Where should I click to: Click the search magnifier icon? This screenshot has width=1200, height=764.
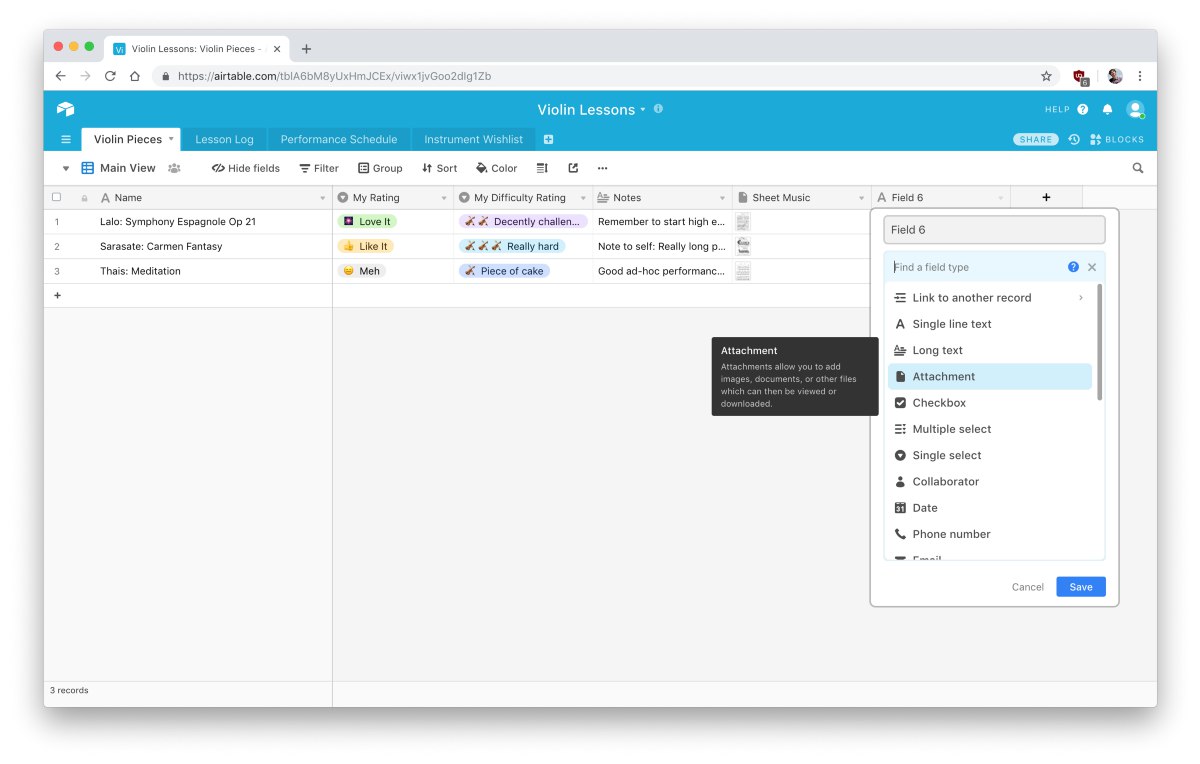click(x=1138, y=168)
